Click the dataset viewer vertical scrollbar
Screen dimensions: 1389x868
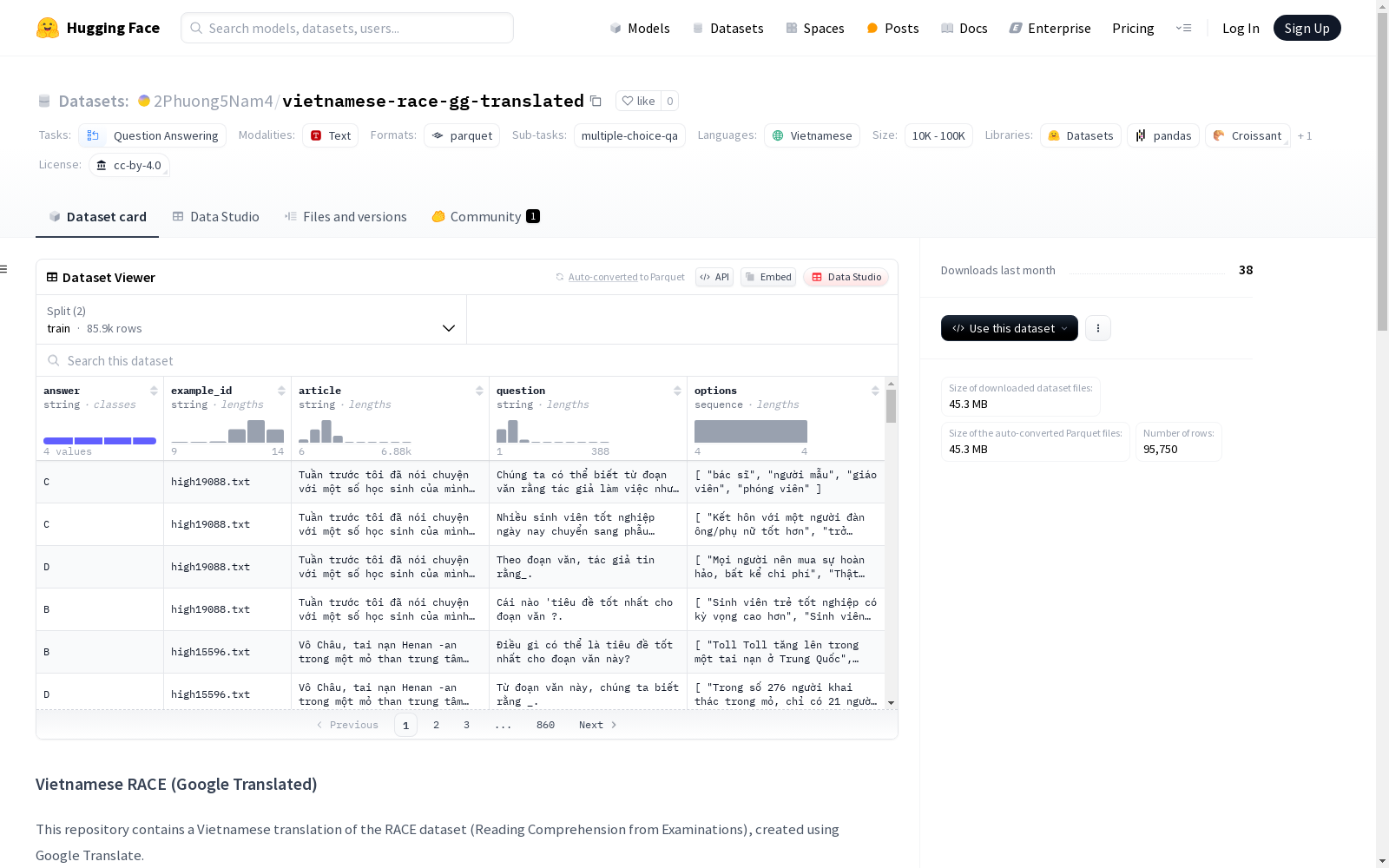891,406
